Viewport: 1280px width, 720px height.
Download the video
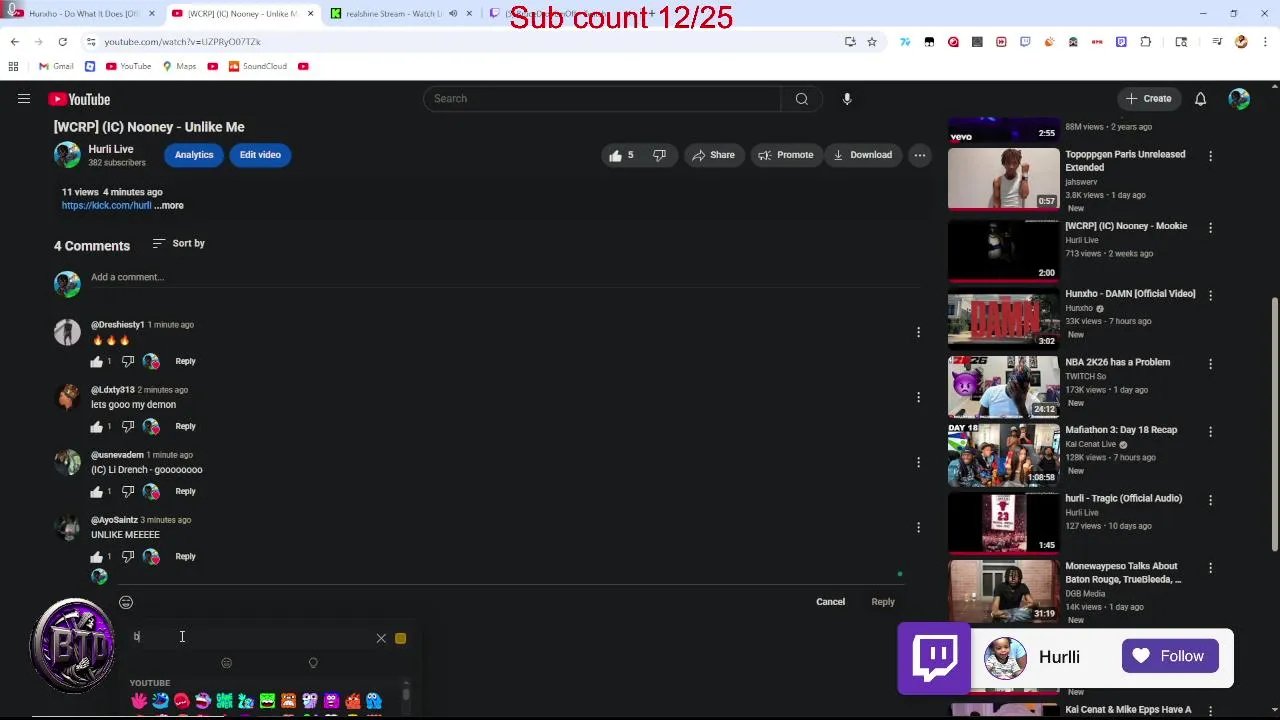tap(862, 155)
